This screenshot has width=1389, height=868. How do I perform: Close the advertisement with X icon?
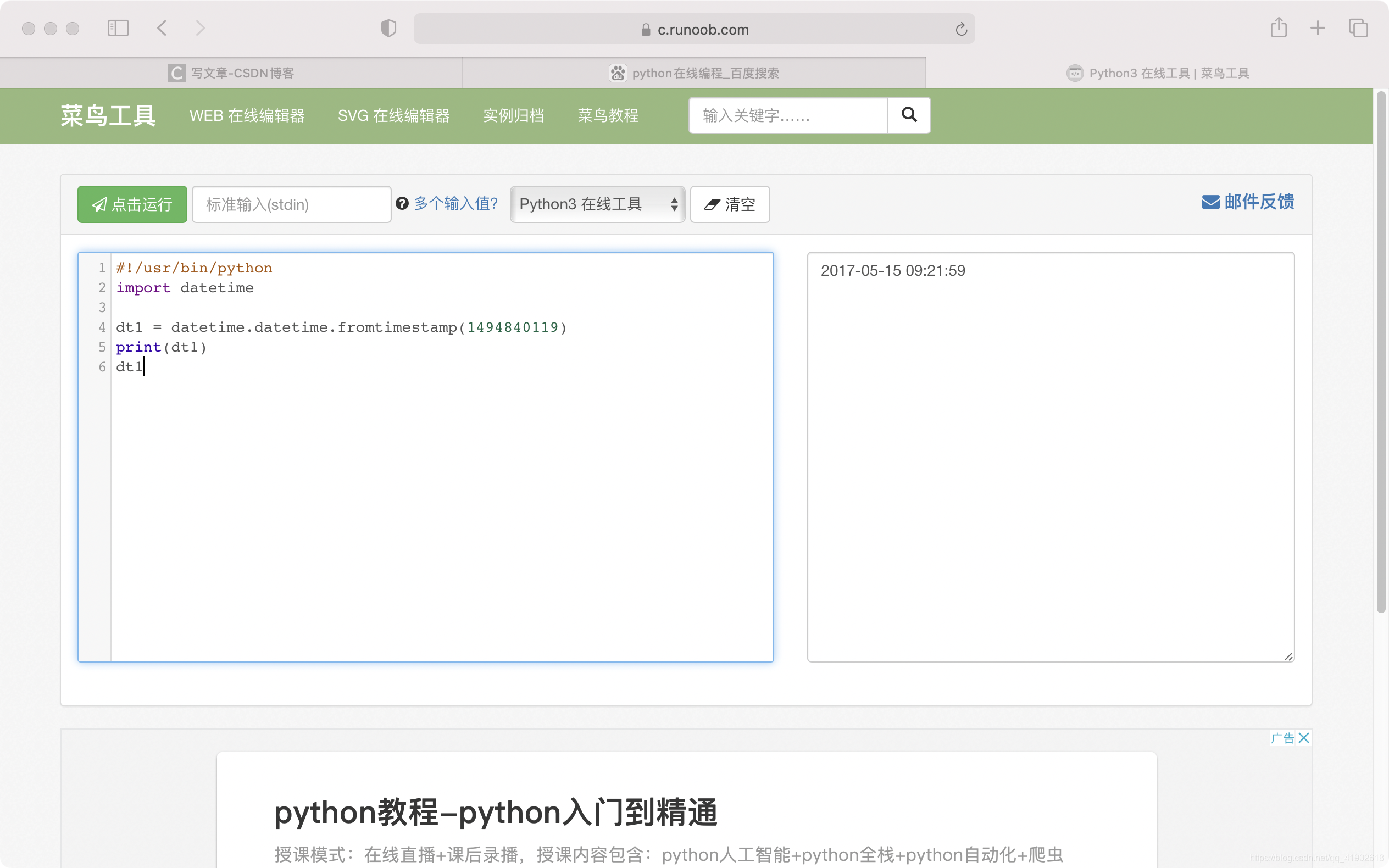coord(1303,738)
